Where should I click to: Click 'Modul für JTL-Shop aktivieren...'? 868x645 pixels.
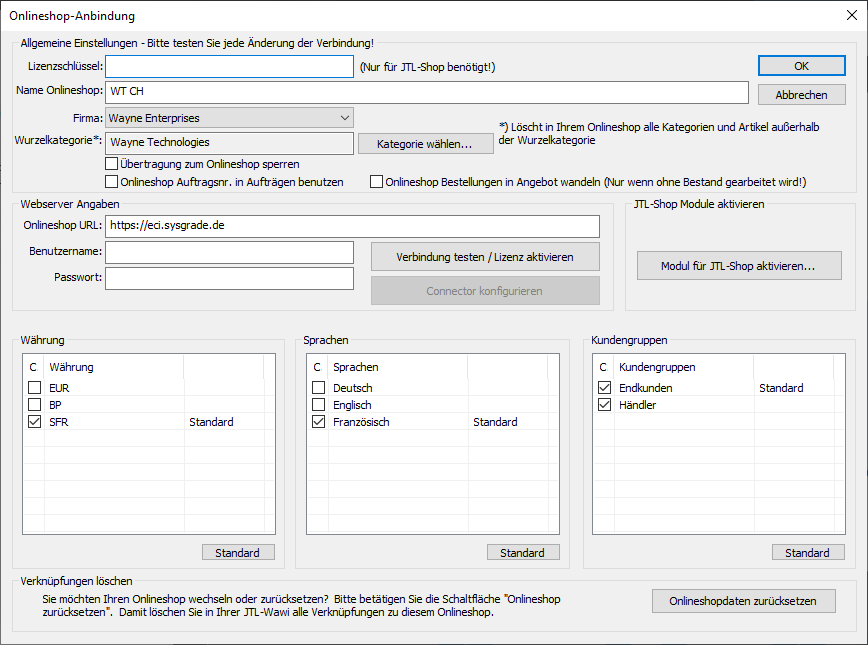point(739,266)
